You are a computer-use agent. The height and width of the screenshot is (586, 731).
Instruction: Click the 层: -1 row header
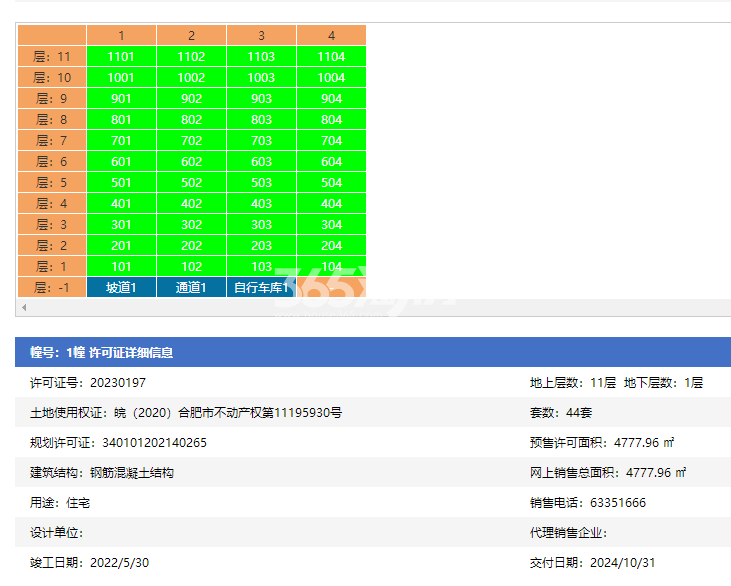point(52,287)
